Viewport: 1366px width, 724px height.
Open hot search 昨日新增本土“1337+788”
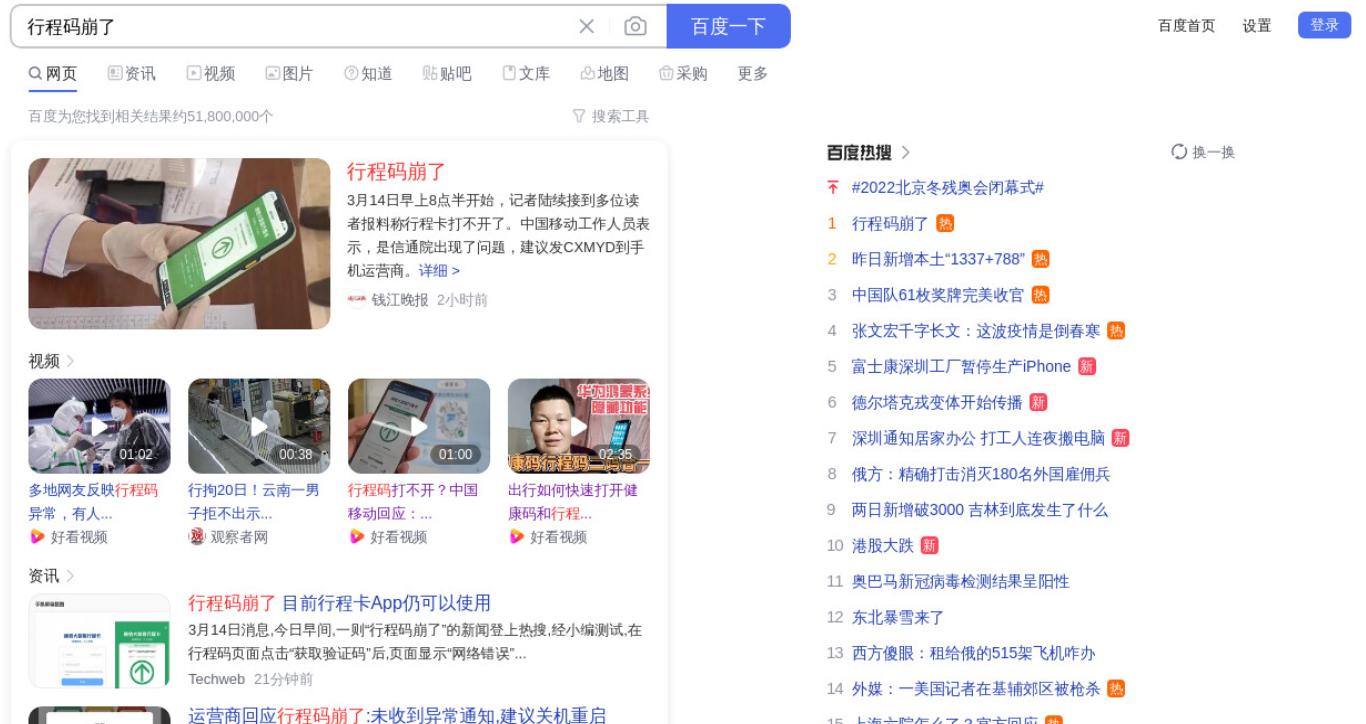pos(938,259)
